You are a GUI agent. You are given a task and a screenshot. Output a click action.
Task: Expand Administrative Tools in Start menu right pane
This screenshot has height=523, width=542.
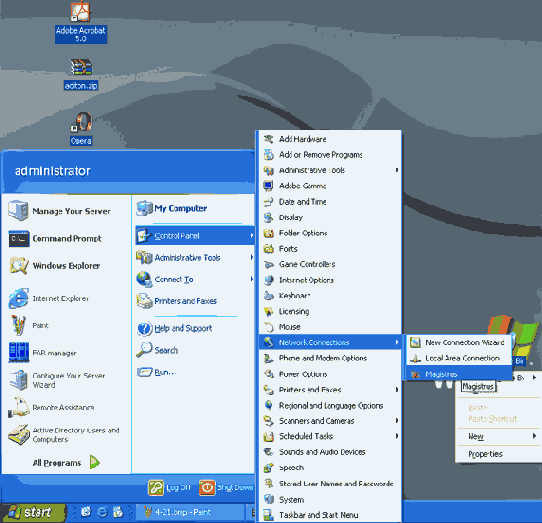252,257
